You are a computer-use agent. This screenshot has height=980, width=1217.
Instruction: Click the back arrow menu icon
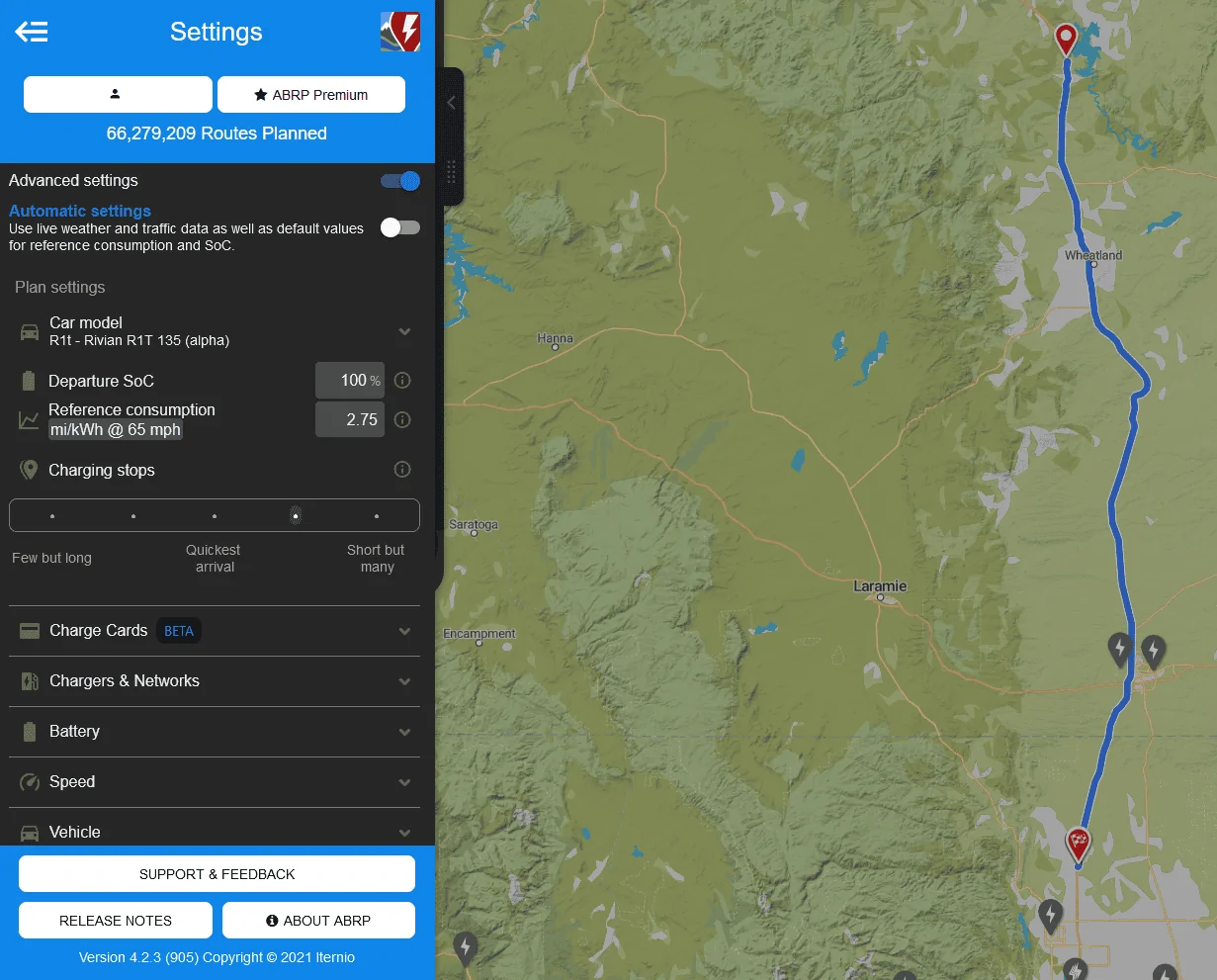pyautogui.click(x=31, y=32)
